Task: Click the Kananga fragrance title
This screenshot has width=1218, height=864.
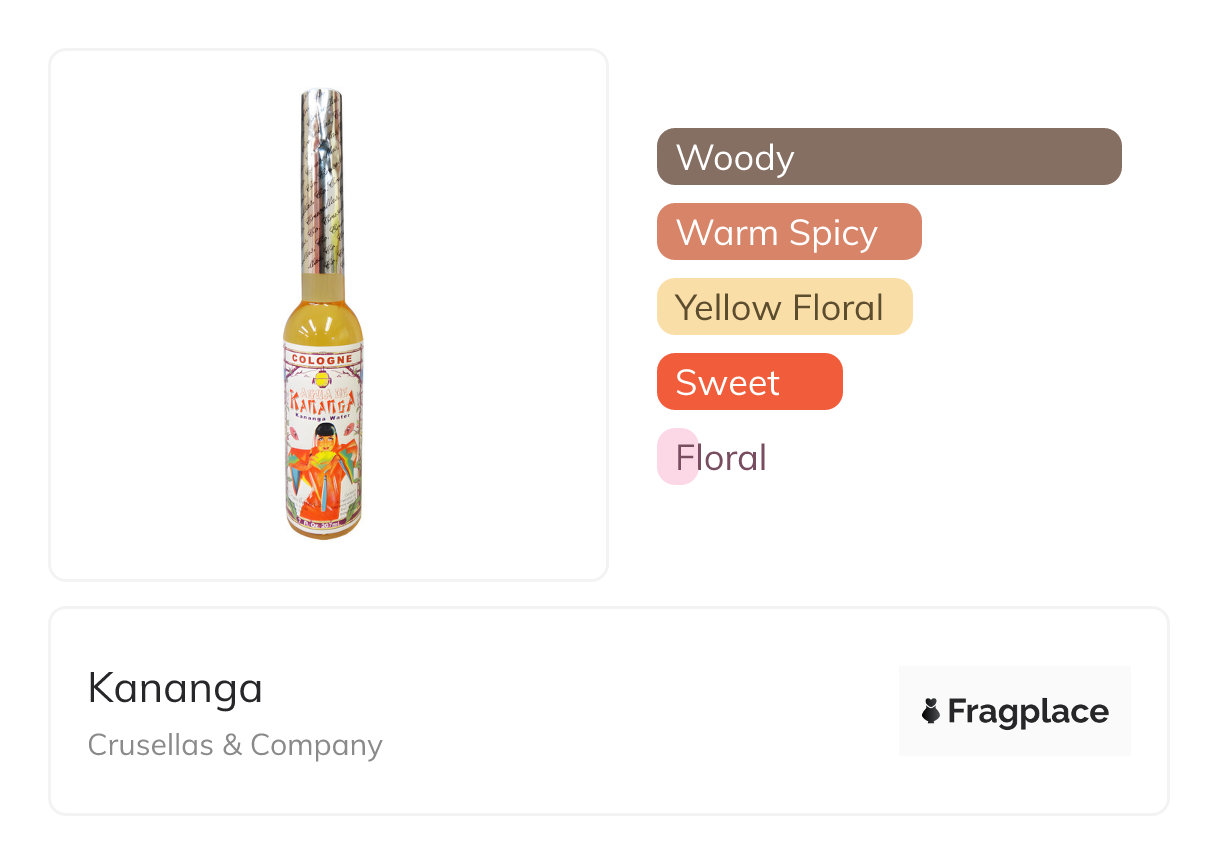Action: pyautogui.click(x=175, y=688)
